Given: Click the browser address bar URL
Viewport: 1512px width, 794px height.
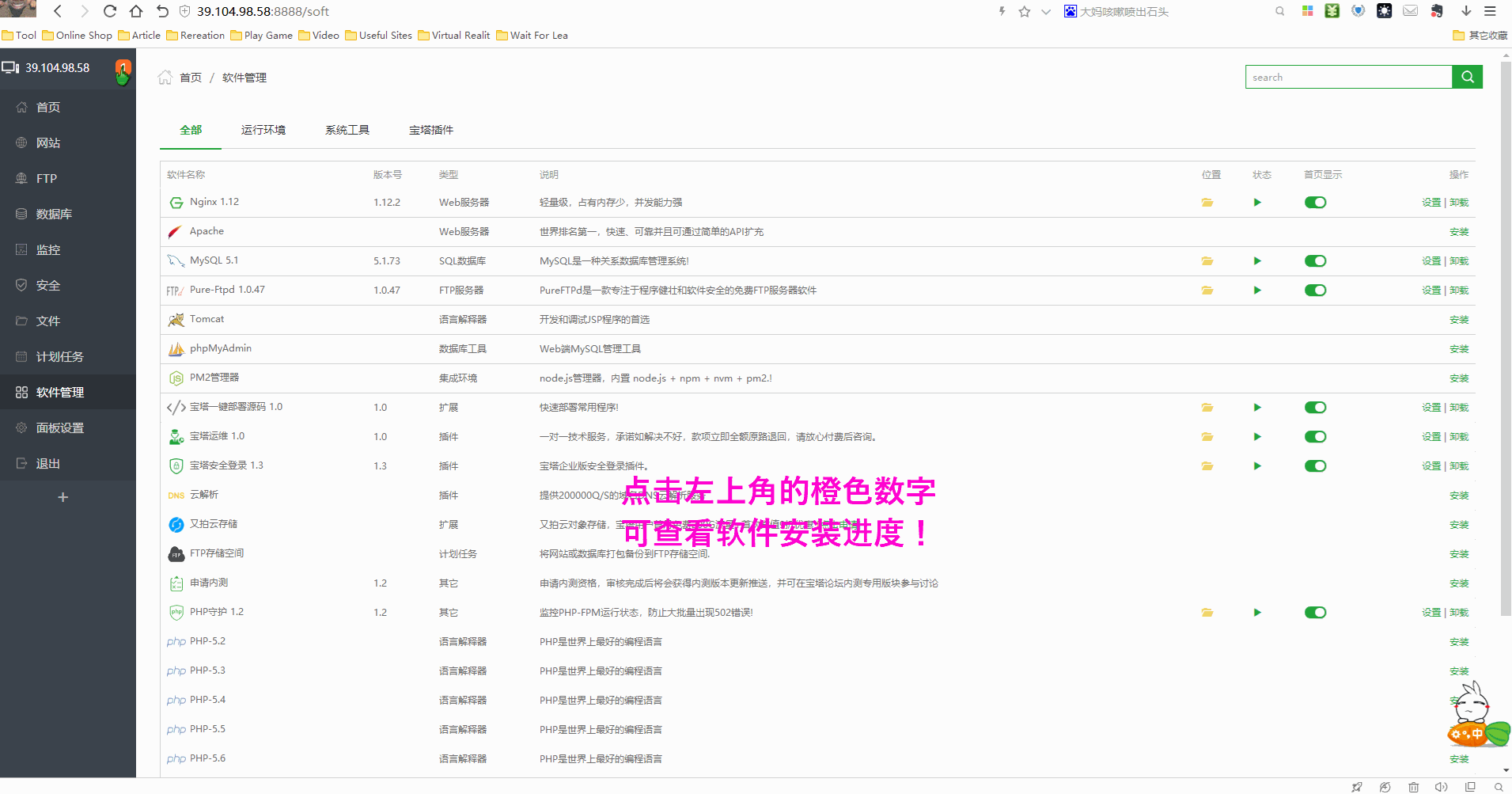Looking at the screenshot, I should pos(263,11).
